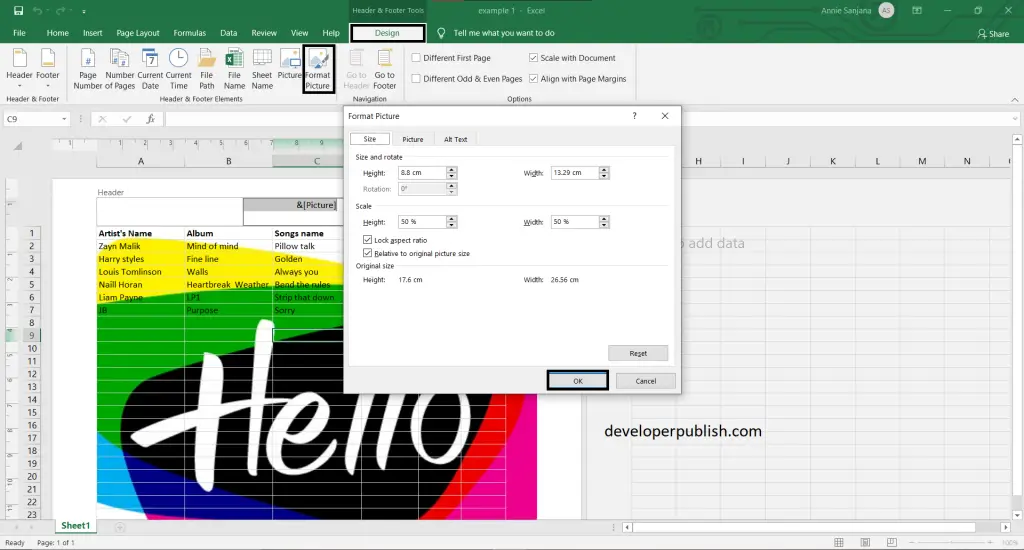
Task: Expand the formula bar
Action: [x=1014, y=119]
